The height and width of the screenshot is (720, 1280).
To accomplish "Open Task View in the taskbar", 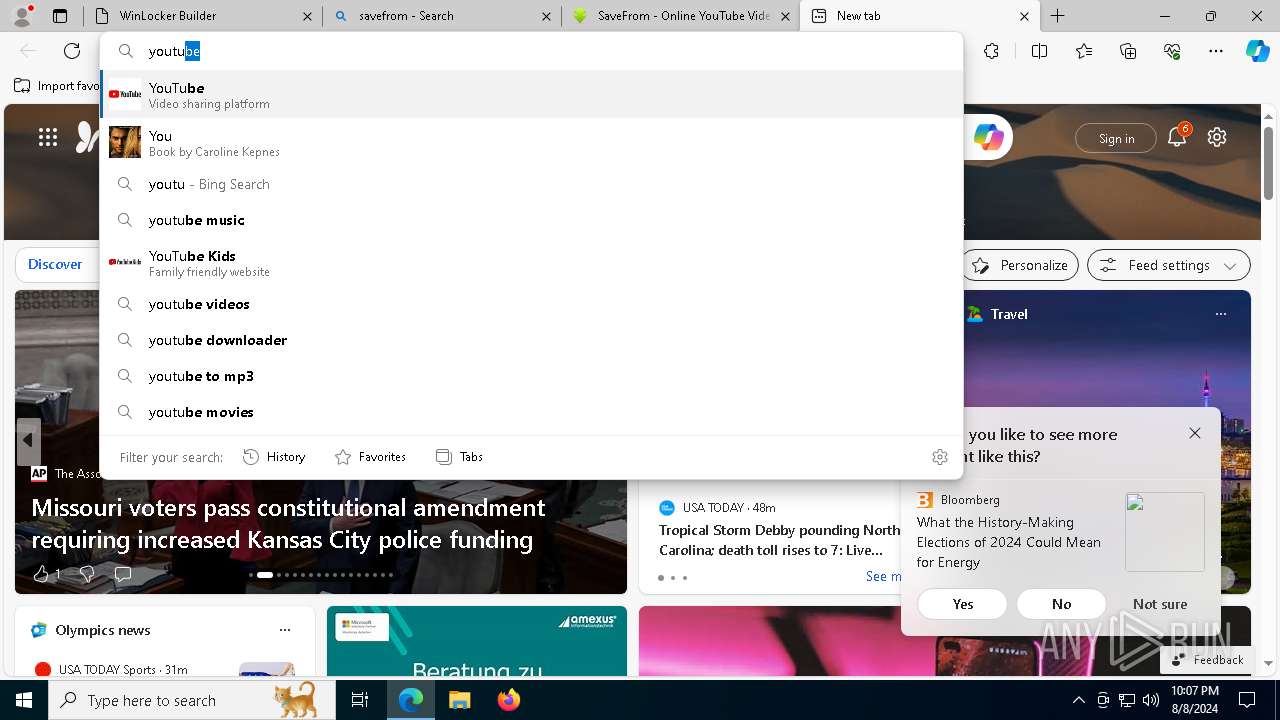I will coord(360,700).
